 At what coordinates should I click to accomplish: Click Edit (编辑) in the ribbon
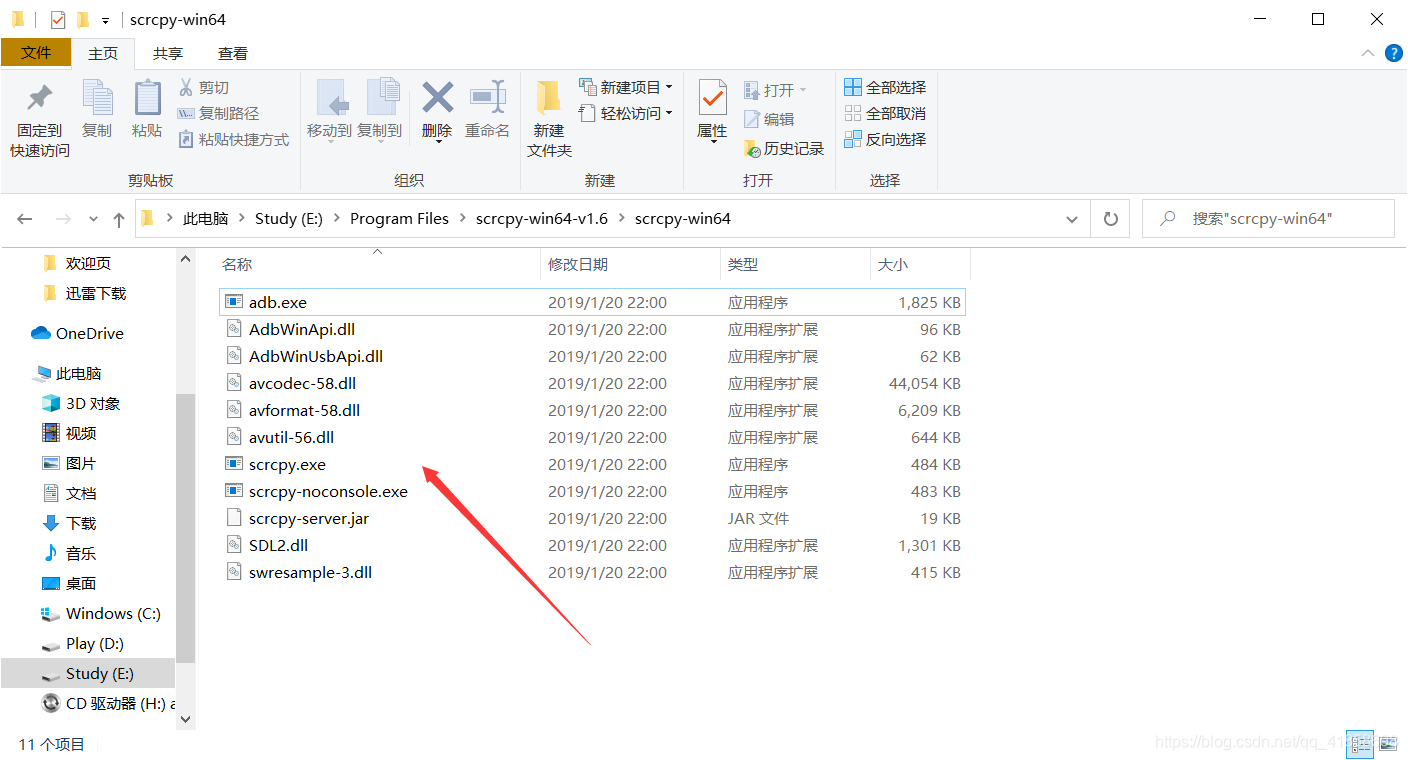(769, 119)
